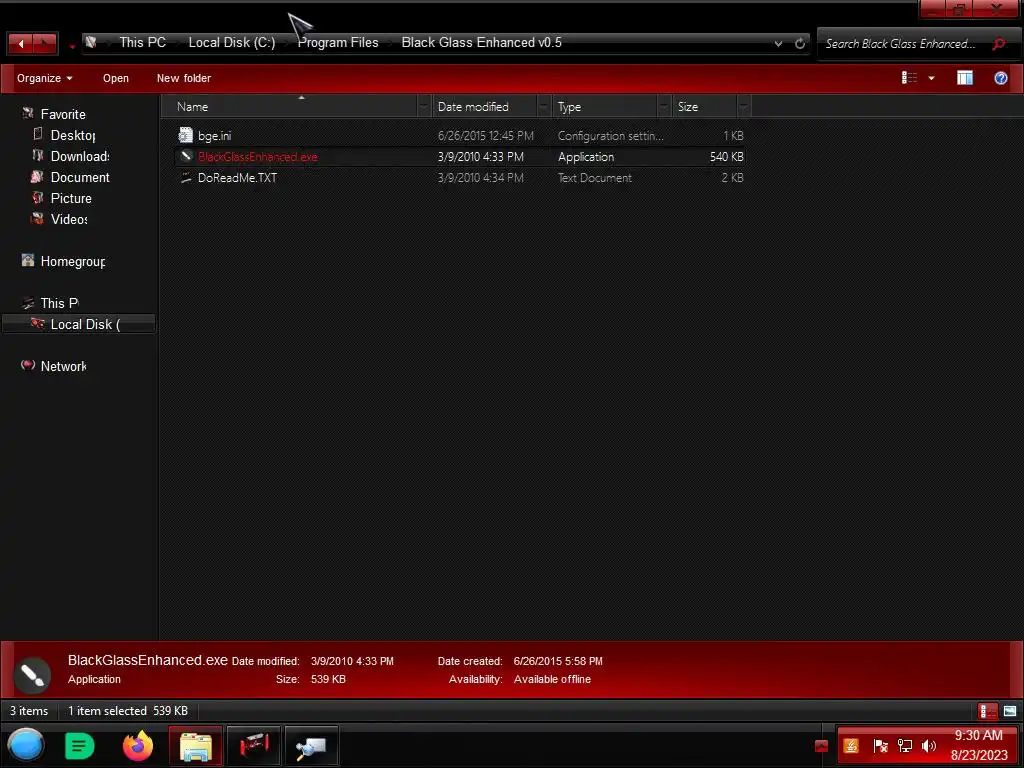
Task: Open filter dropdown of Size column
Action: 743,106
